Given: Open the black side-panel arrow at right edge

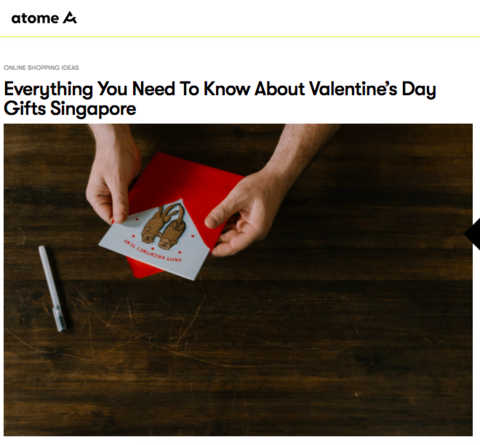Looking at the screenshot, I should [x=472, y=234].
